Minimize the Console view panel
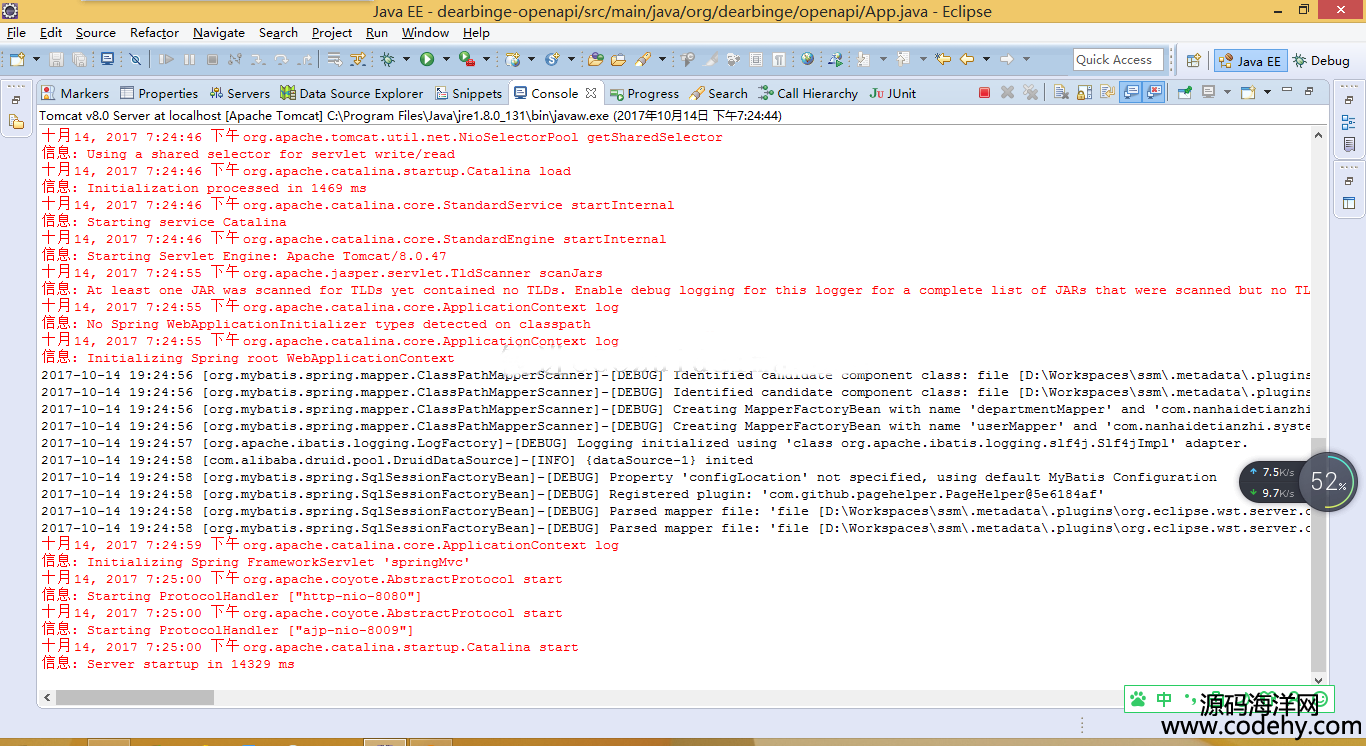Screen dimensions: 1366x746 tap(1287, 91)
